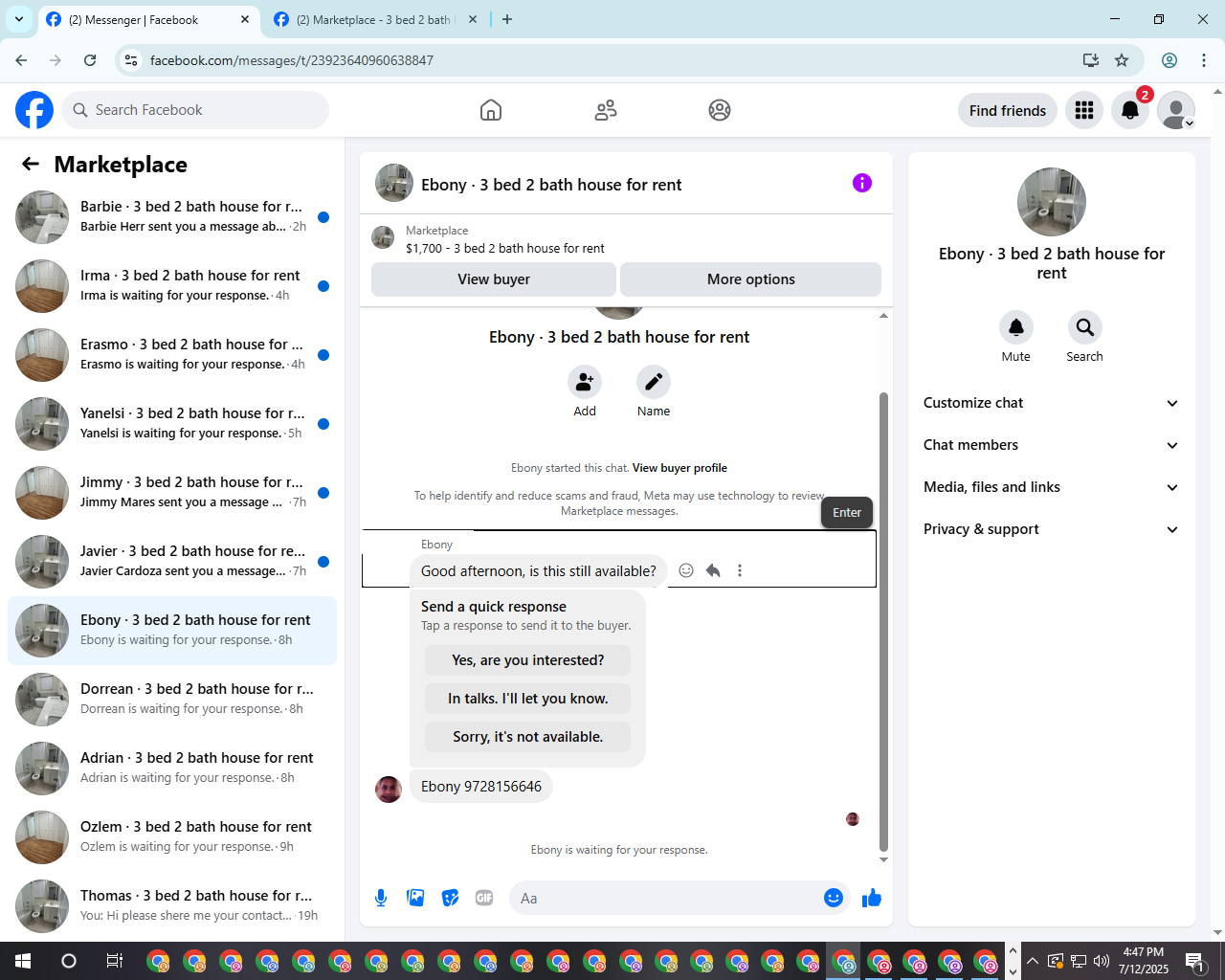The width and height of the screenshot is (1225, 980).
Task: Open Barbie's conversation
Action: click(172, 217)
